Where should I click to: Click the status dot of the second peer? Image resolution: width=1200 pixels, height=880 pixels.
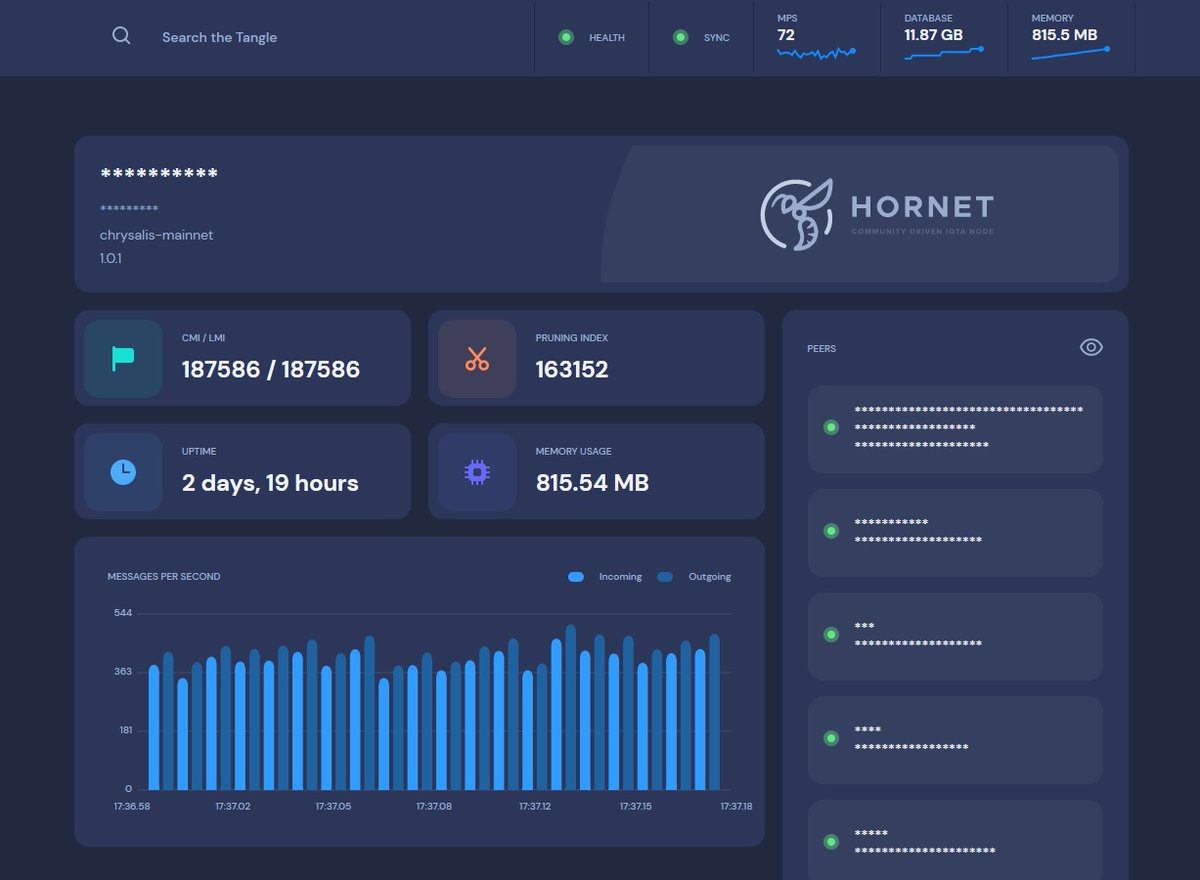(x=830, y=531)
